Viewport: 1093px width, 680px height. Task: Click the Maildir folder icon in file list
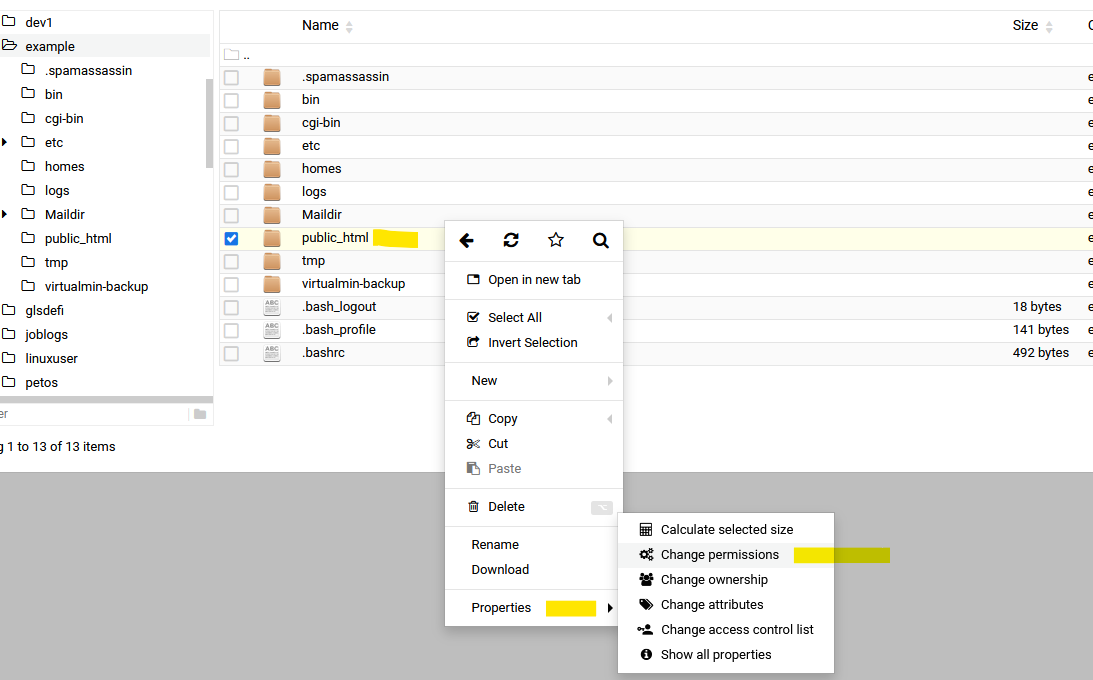272,215
